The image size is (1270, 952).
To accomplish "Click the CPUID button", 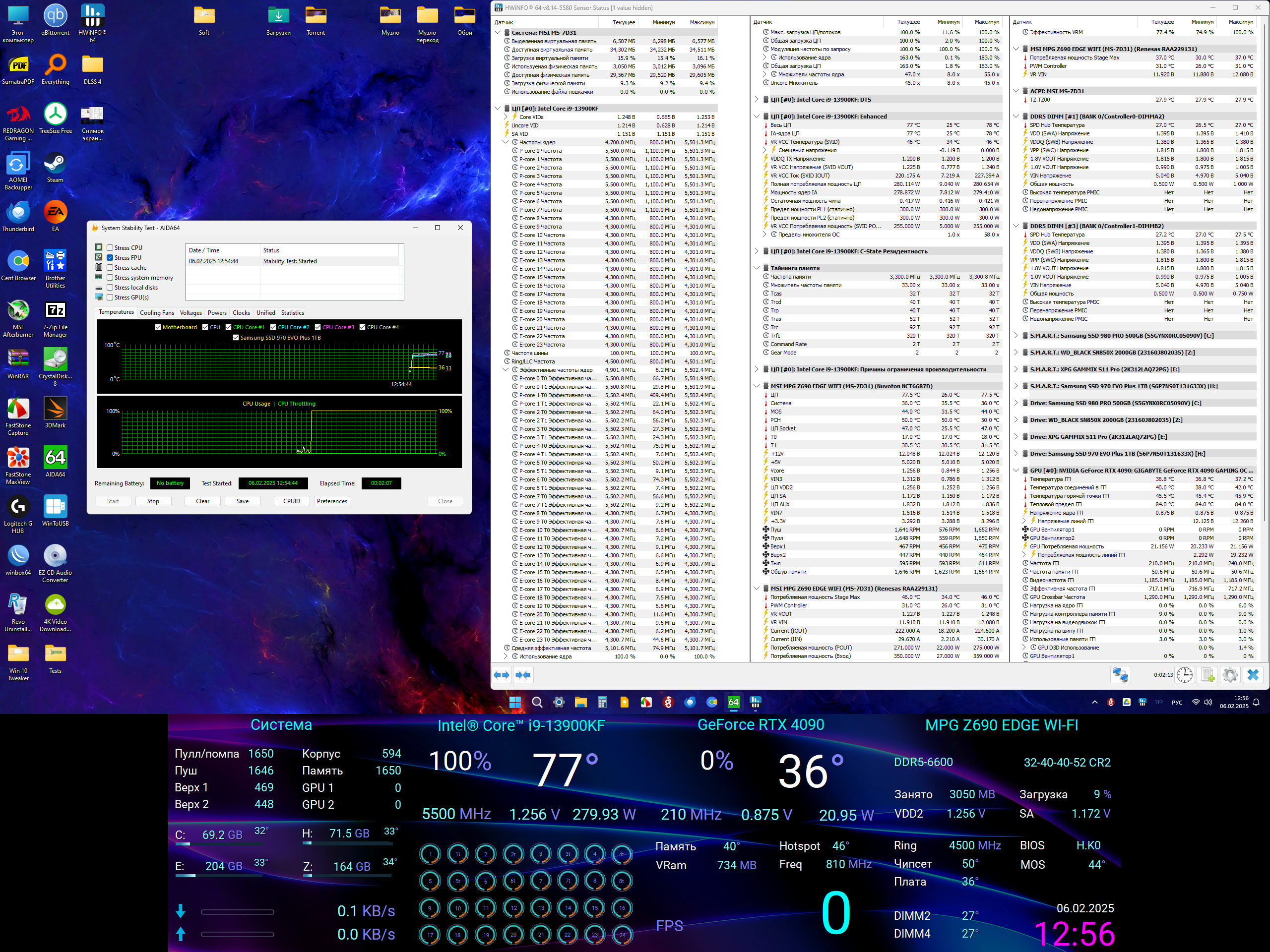I will [291, 501].
